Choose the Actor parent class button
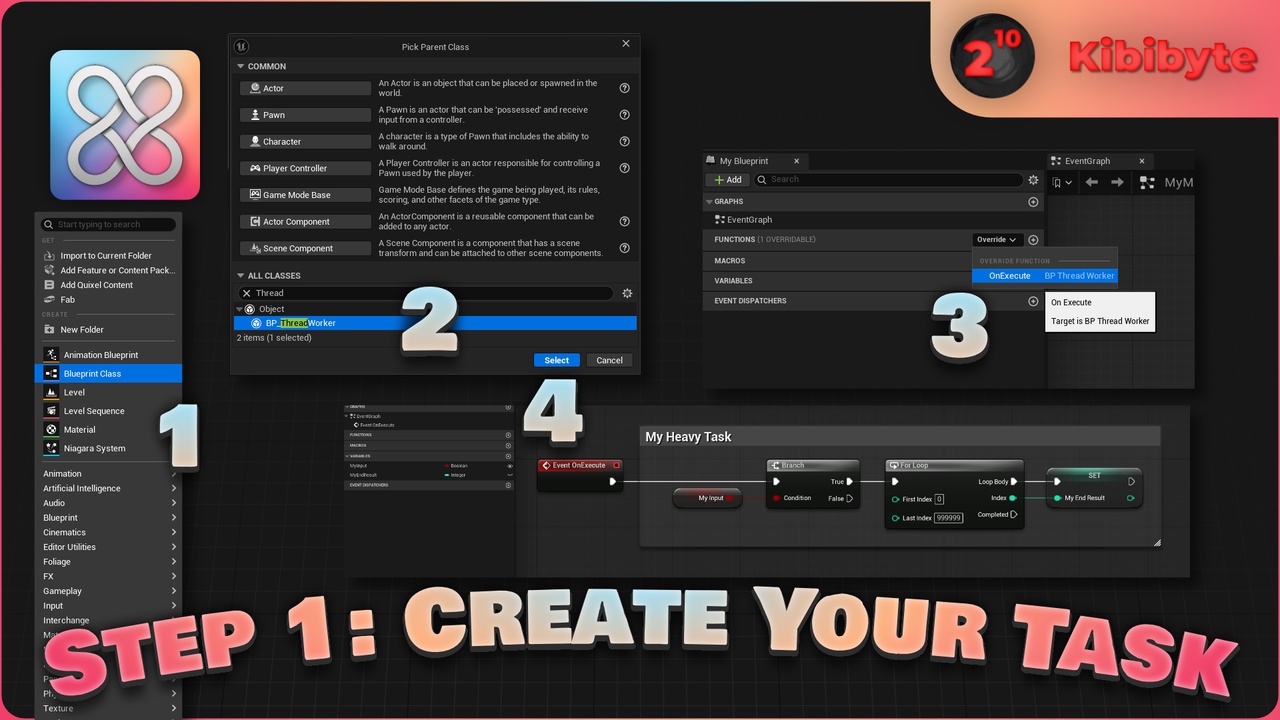1280x720 pixels. [x=305, y=88]
